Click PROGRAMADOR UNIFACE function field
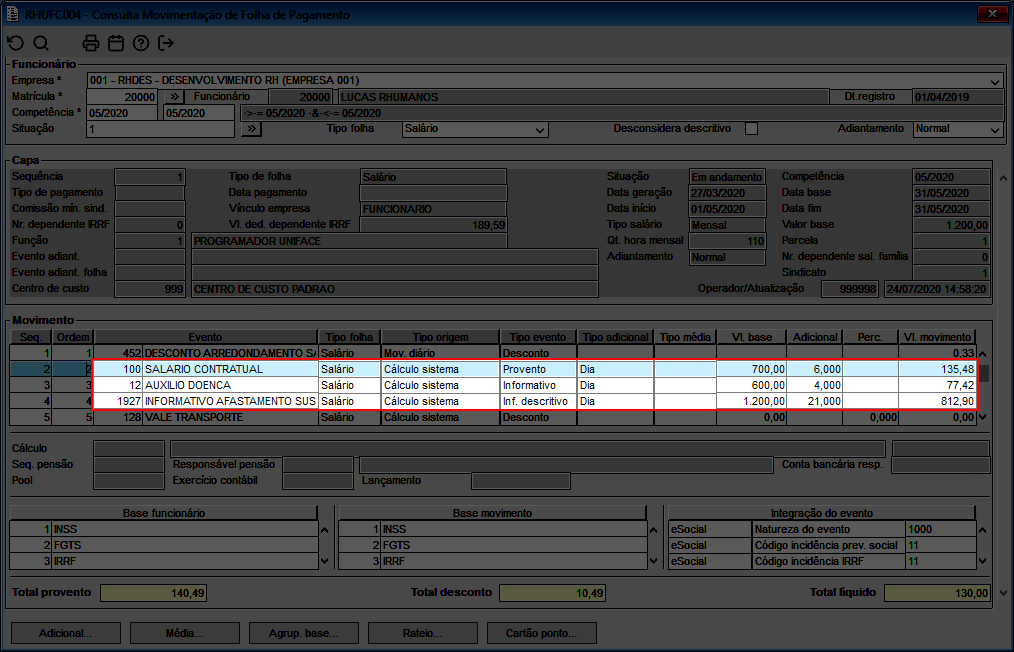Screen dimensions: 1014x652 [349, 241]
